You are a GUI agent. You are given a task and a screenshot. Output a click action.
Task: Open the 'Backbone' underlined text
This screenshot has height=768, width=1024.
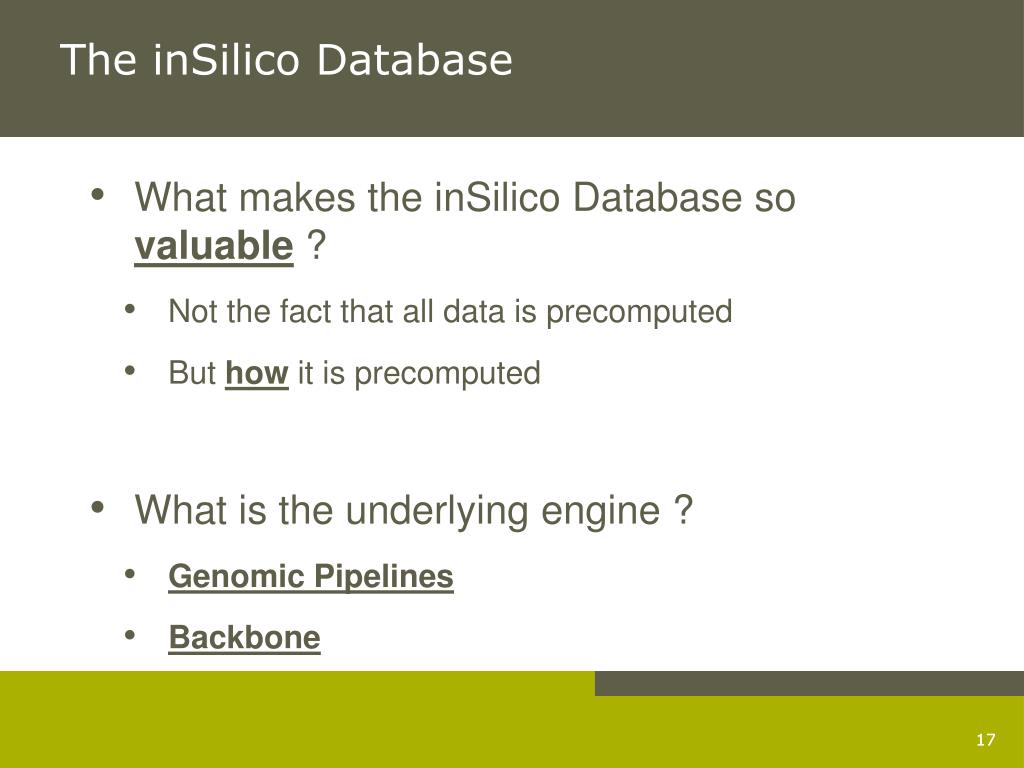point(244,637)
